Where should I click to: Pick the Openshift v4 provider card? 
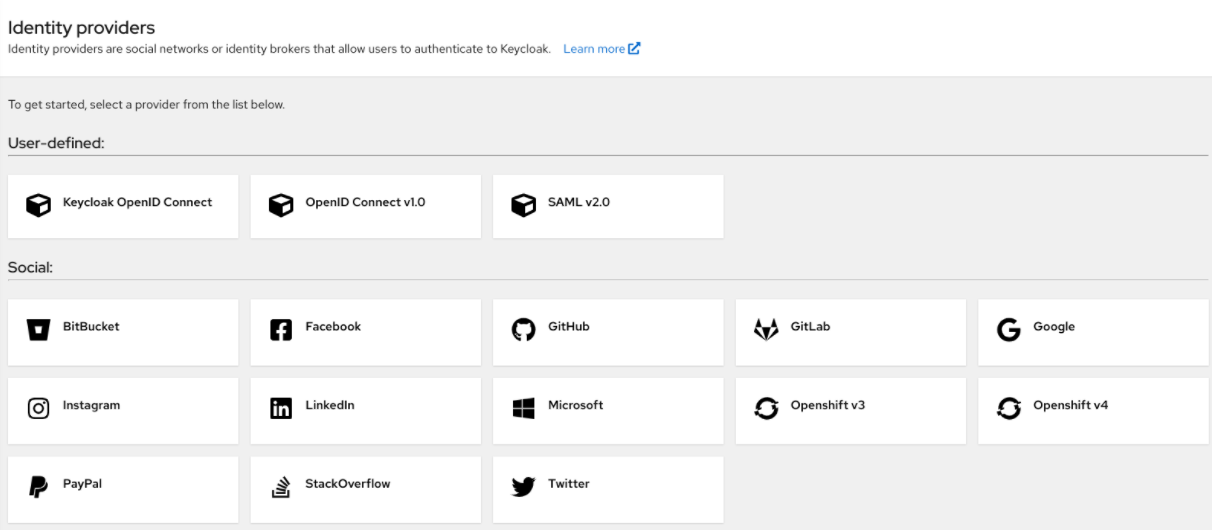1092,410
